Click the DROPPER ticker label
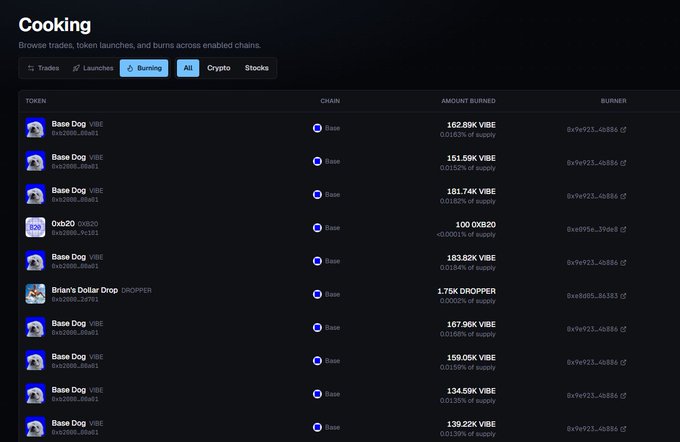The image size is (680, 442). coord(137,290)
